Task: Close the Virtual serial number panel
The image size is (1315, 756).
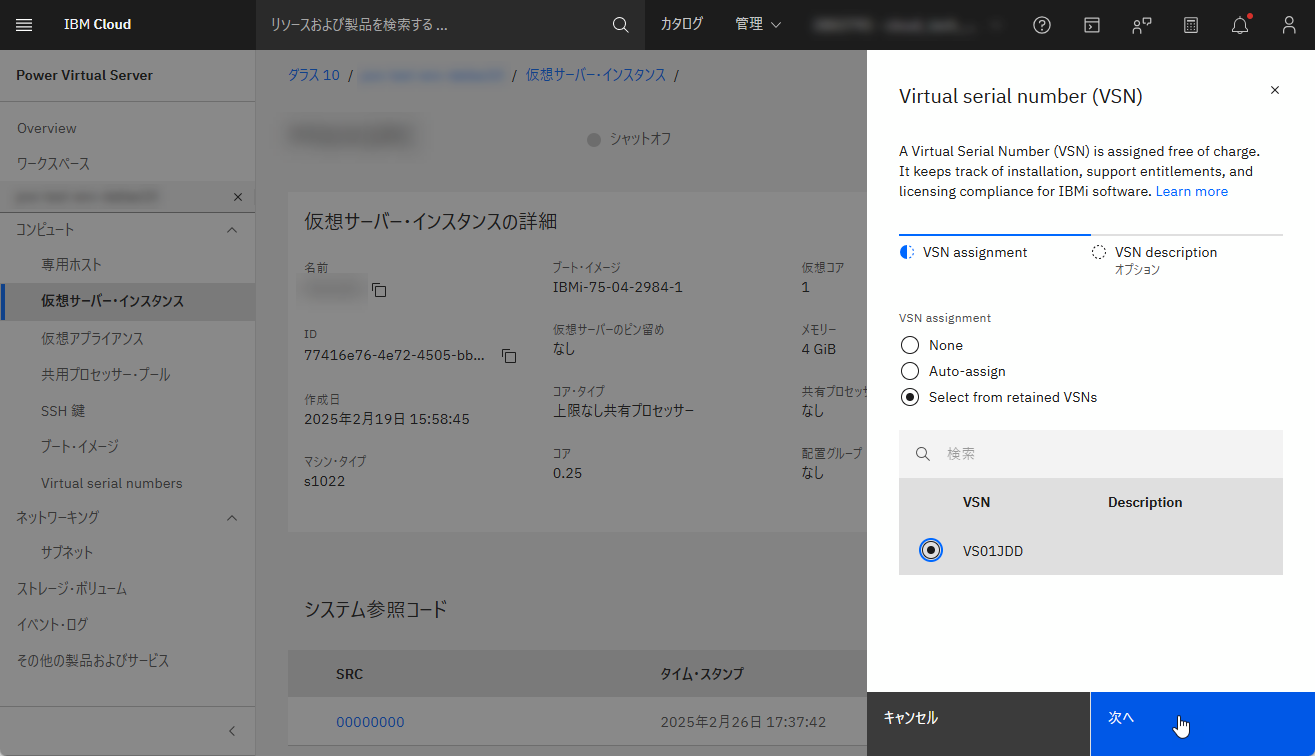Action: tap(1274, 90)
